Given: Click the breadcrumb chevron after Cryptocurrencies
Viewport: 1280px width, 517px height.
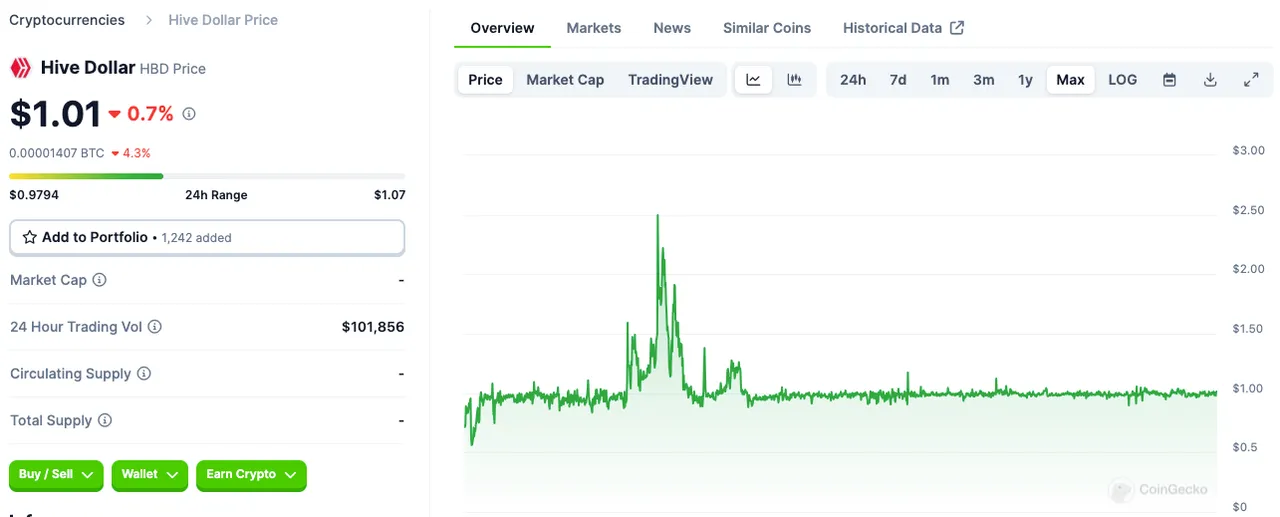Looking at the screenshot, I should (148, 20).
